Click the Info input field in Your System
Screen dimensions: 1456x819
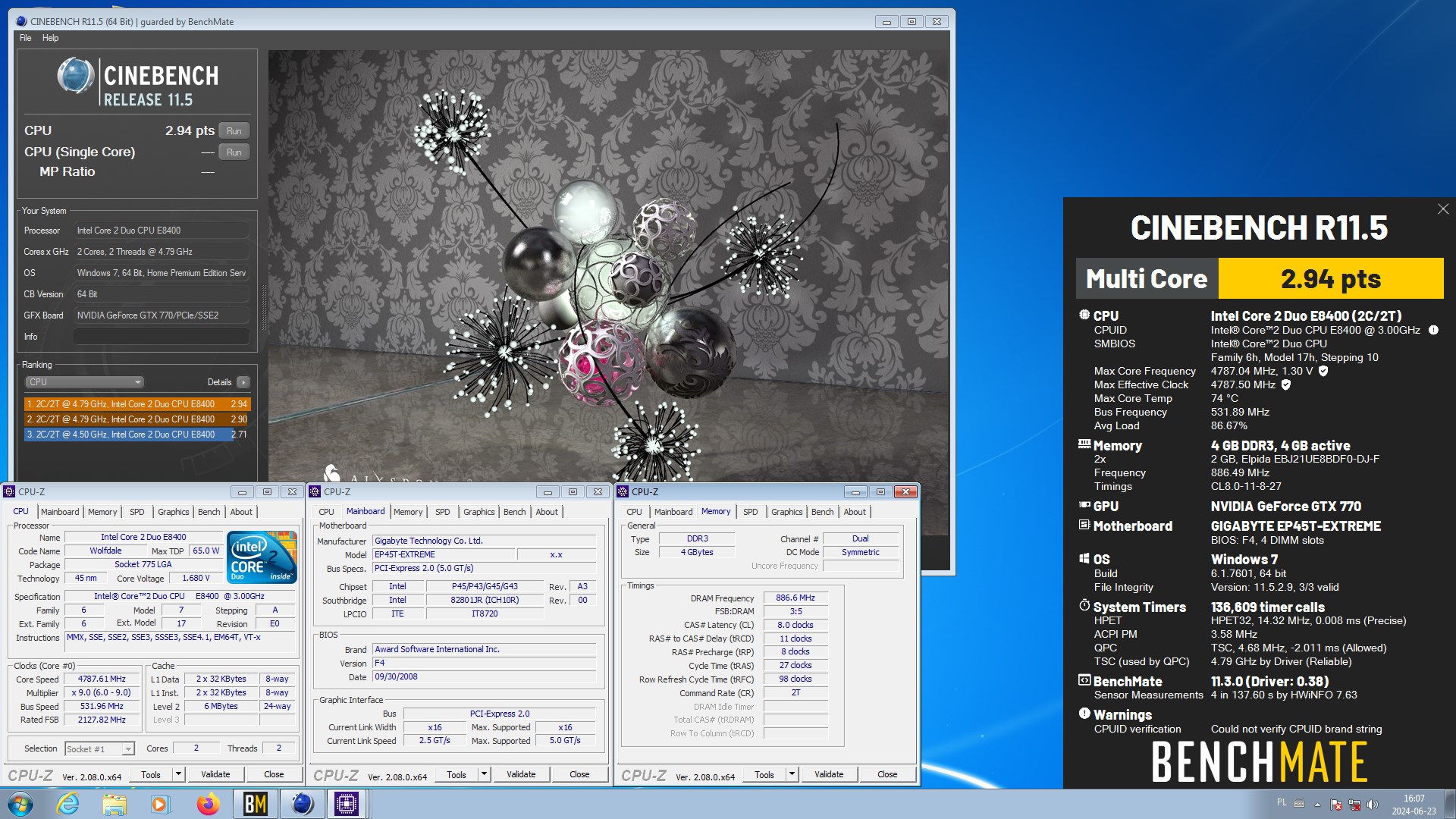point(162,337)
